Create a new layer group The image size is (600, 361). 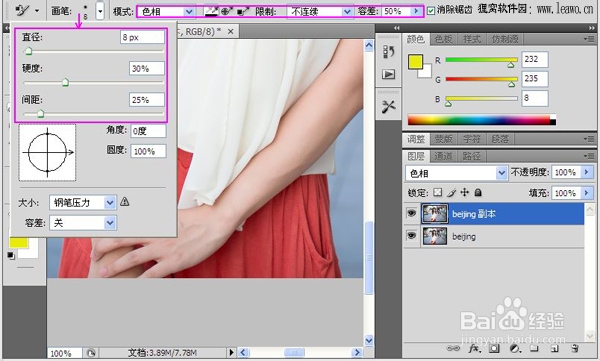coord(534,348)
